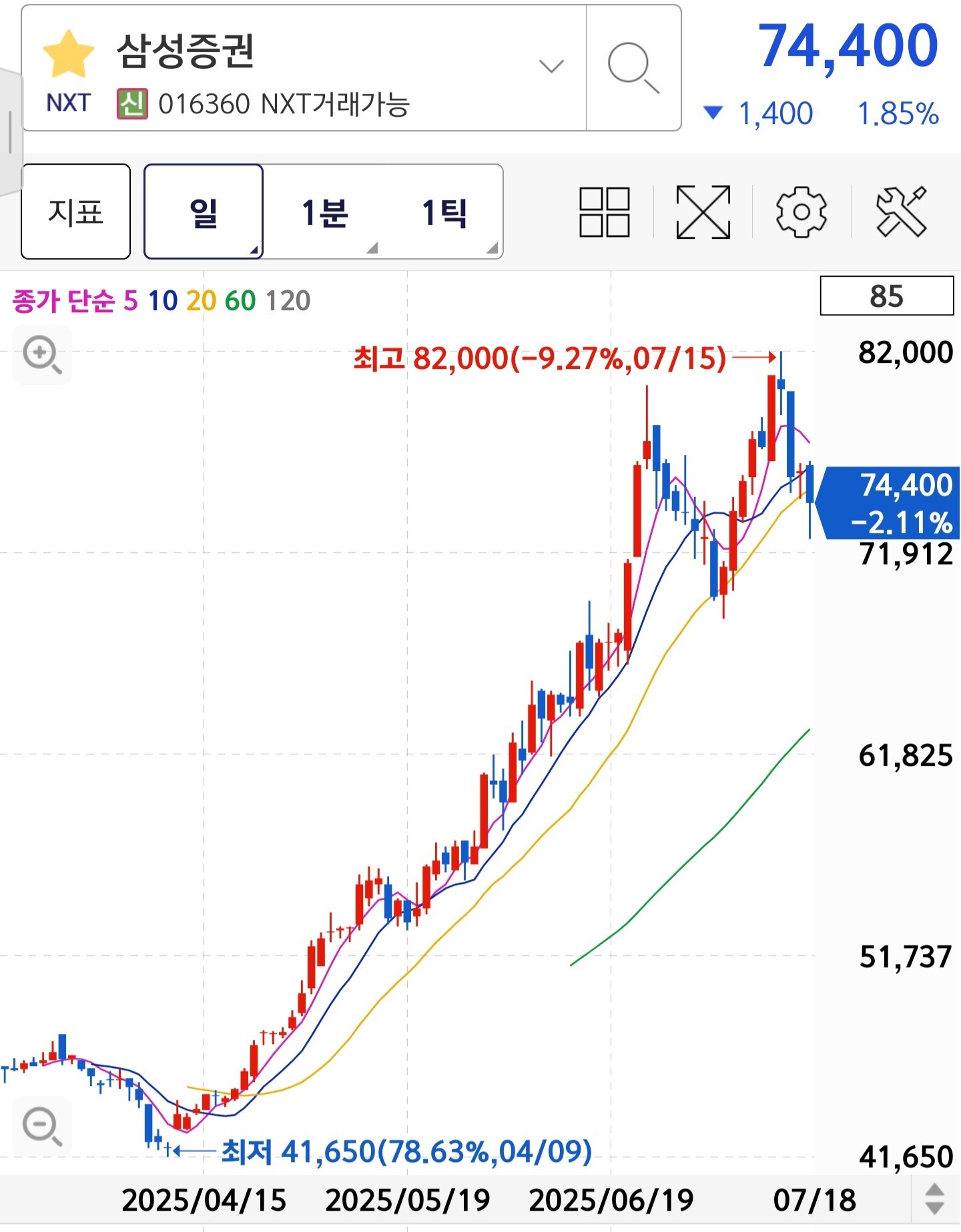Viewport: 961px width, 1232px height.
Task: Tap the 2025/06/19 date axis label
Action: [x=611, y=1201]
